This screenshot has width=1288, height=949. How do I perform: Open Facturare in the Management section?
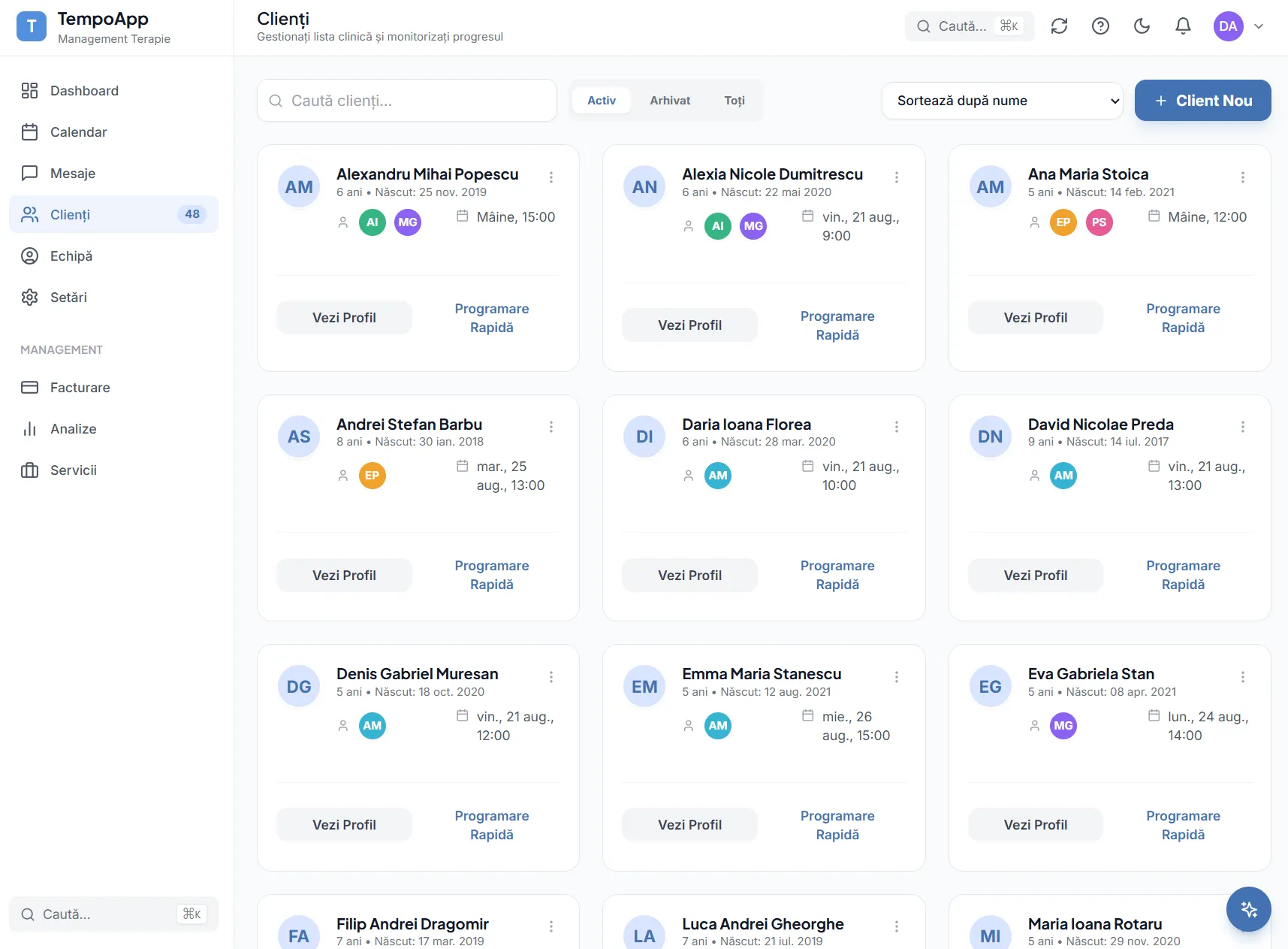click(113, 388)
